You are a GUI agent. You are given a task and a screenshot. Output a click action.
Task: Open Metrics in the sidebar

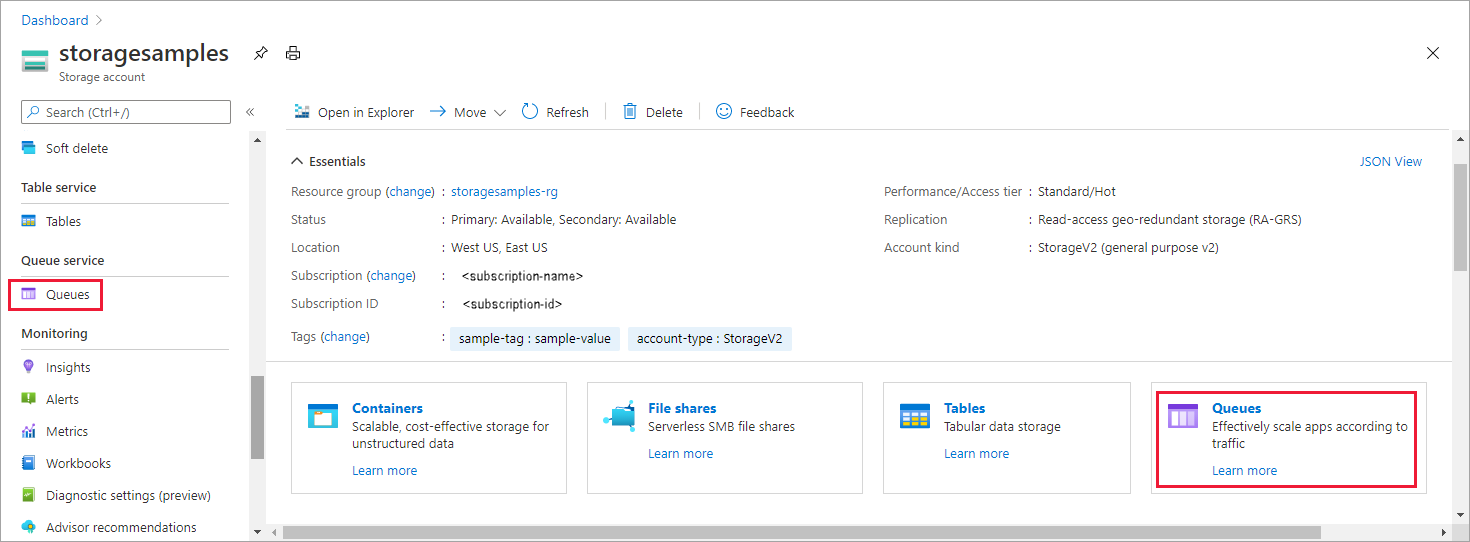coord(66,431)
